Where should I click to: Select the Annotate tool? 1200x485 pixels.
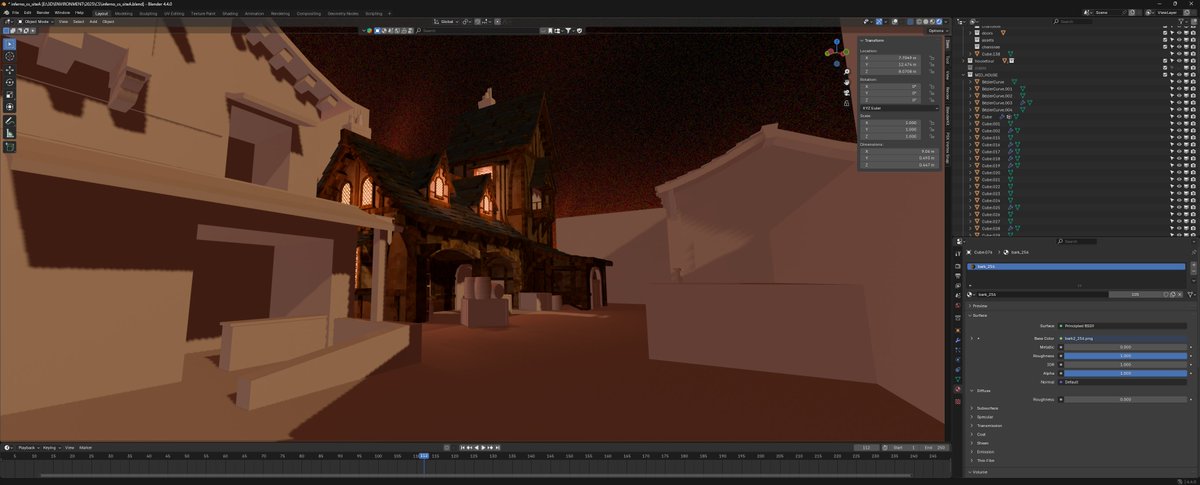click(x=10, y=120)
